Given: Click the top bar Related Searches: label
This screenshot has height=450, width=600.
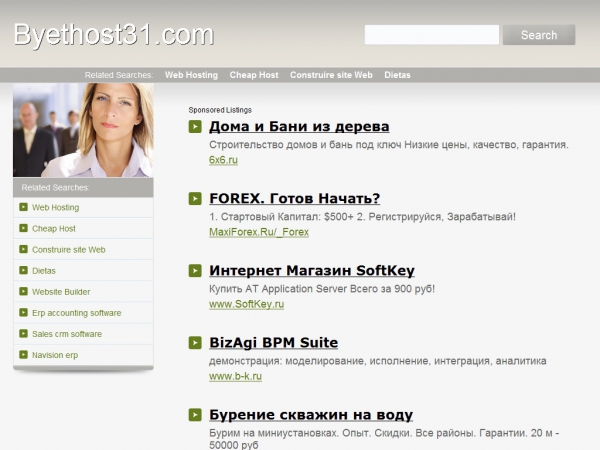Looking at the screenshot, I should [119, 75].
